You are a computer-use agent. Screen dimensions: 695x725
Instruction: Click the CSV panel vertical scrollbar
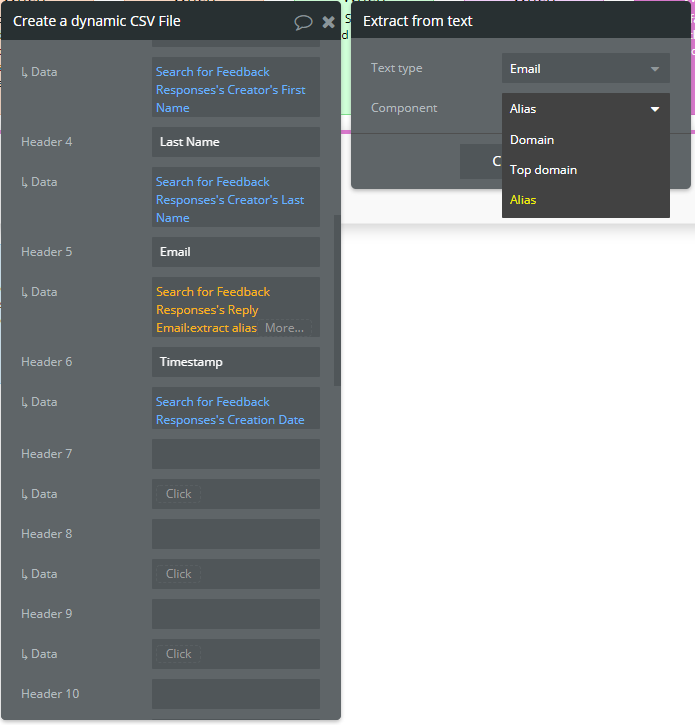(x=337, y=301)
